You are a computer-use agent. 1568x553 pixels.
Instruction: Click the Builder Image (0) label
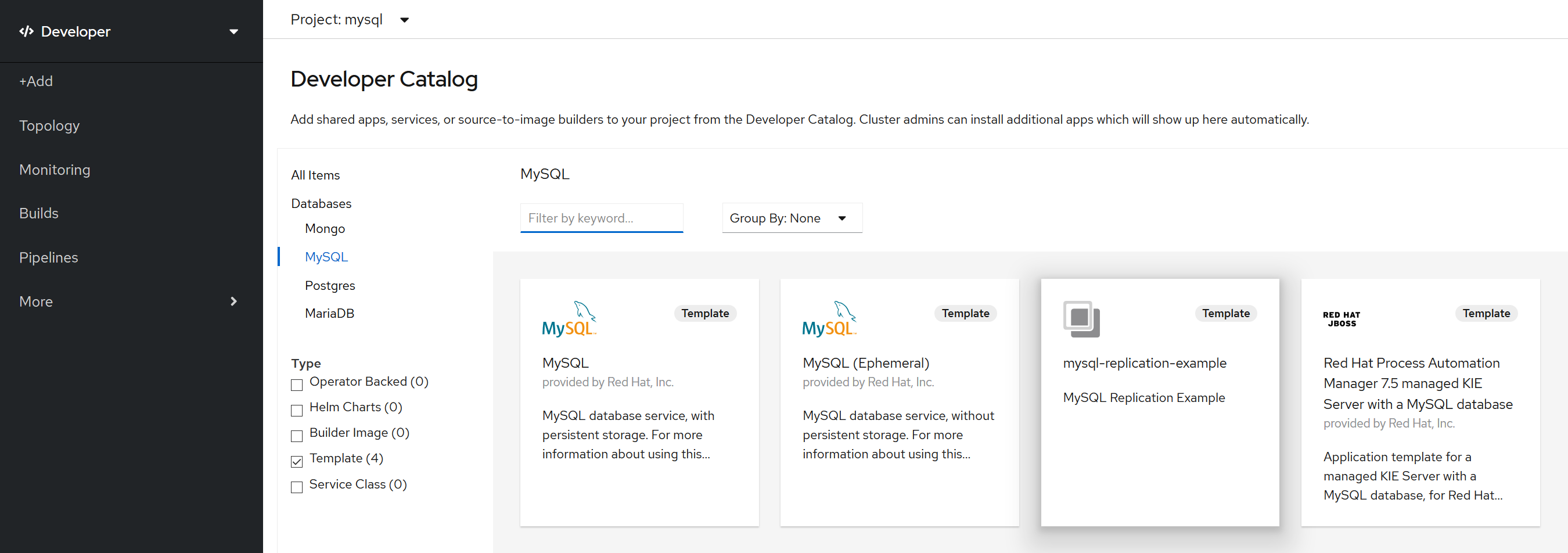pos(359,433)
